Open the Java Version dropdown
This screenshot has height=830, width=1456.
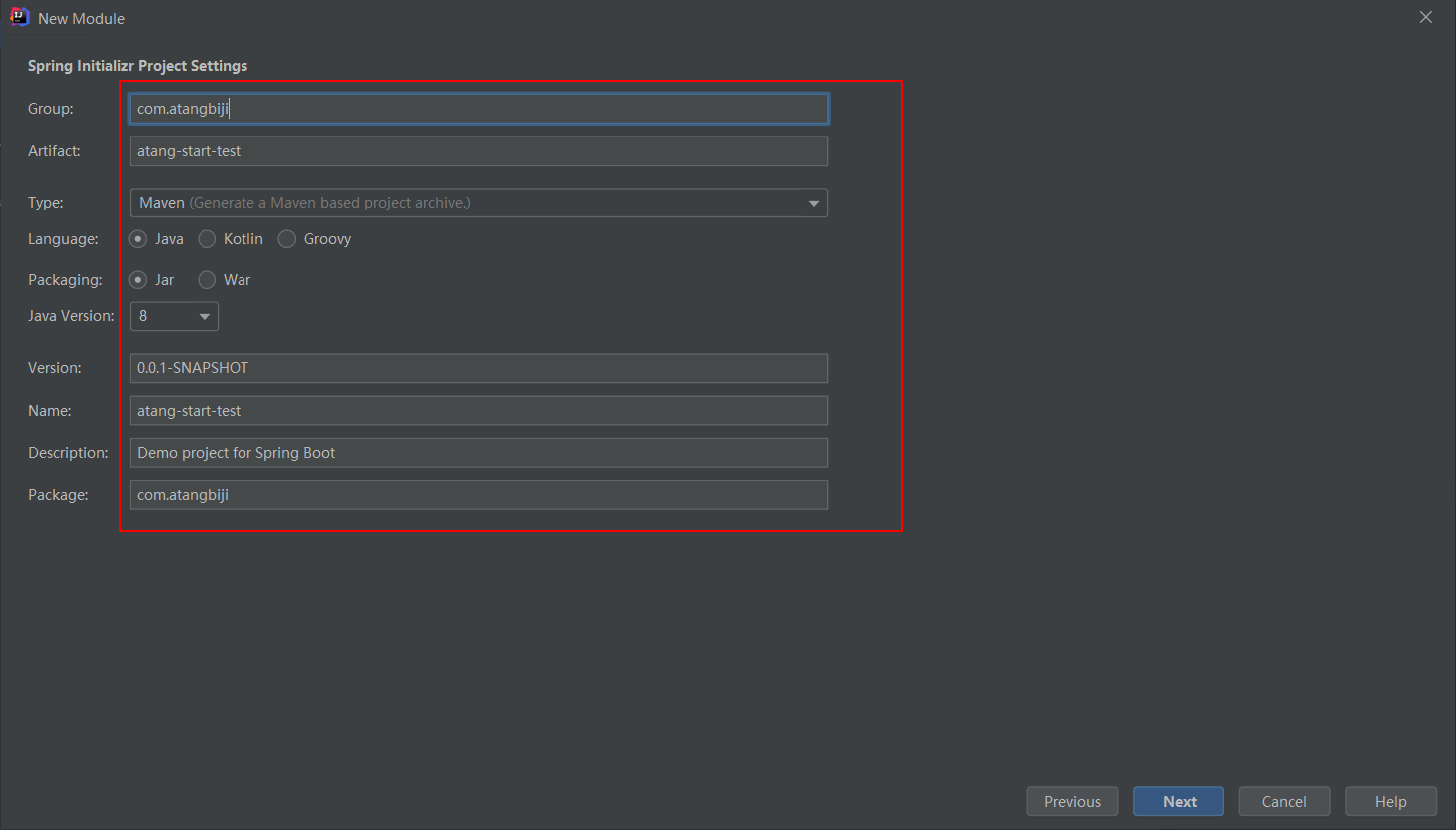tap(174, 316)
